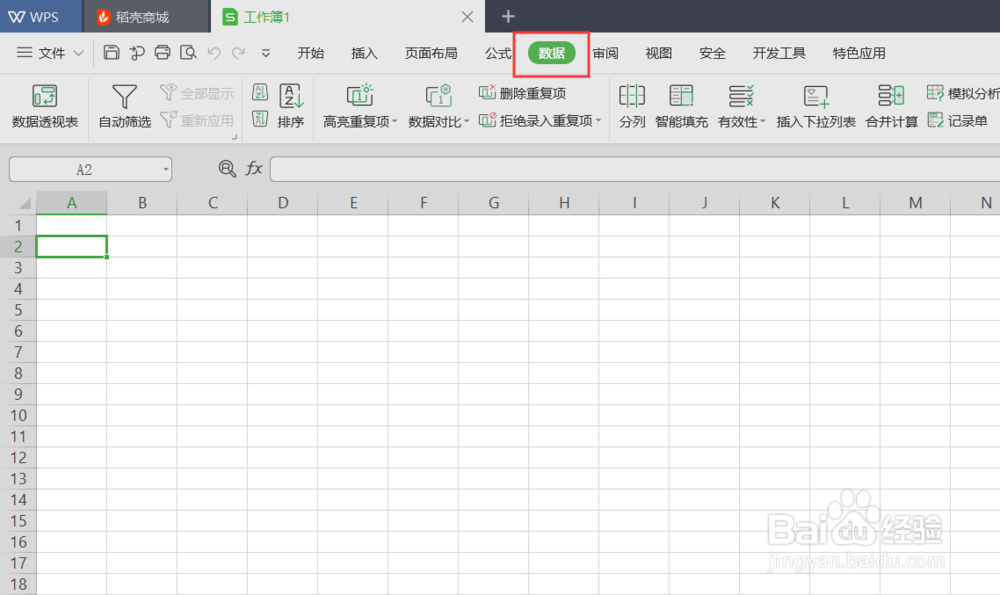
Task: Select column D header
Action: pos(283,203)
